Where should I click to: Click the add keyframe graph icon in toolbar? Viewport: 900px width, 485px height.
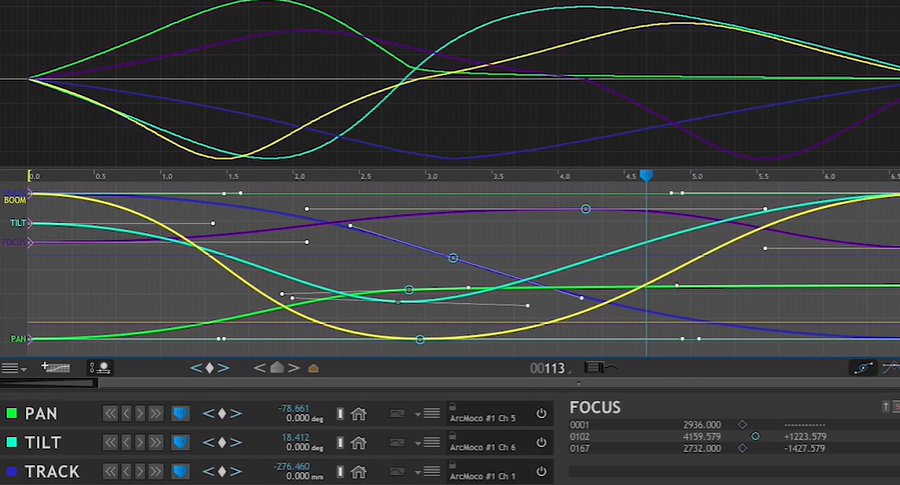(x=57, y=367)
